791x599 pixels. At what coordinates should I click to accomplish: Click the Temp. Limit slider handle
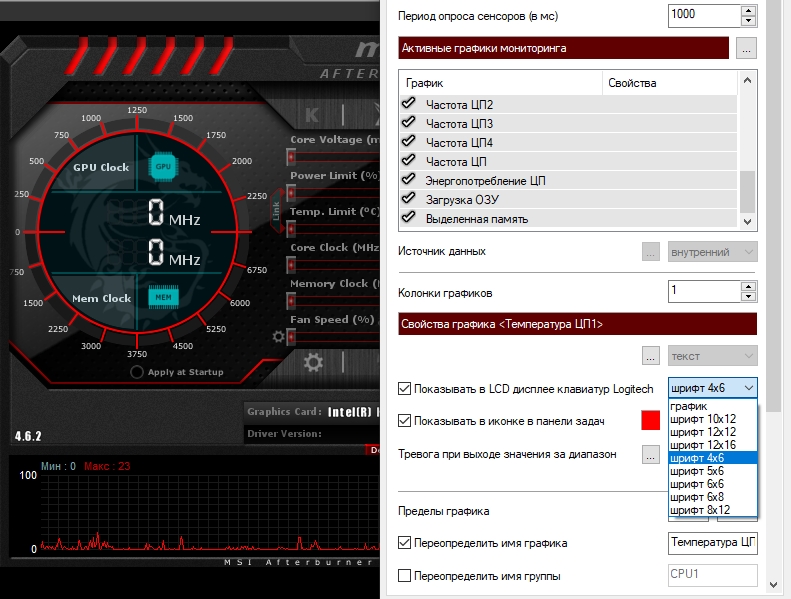291,230
